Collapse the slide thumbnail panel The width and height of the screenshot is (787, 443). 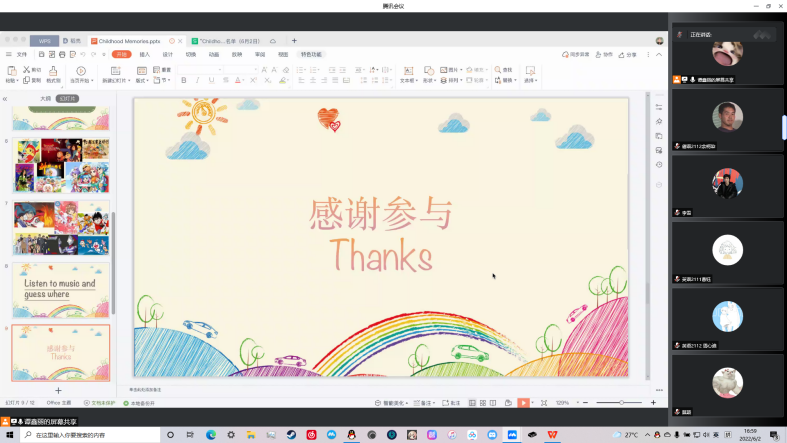[x=5, y=99]
